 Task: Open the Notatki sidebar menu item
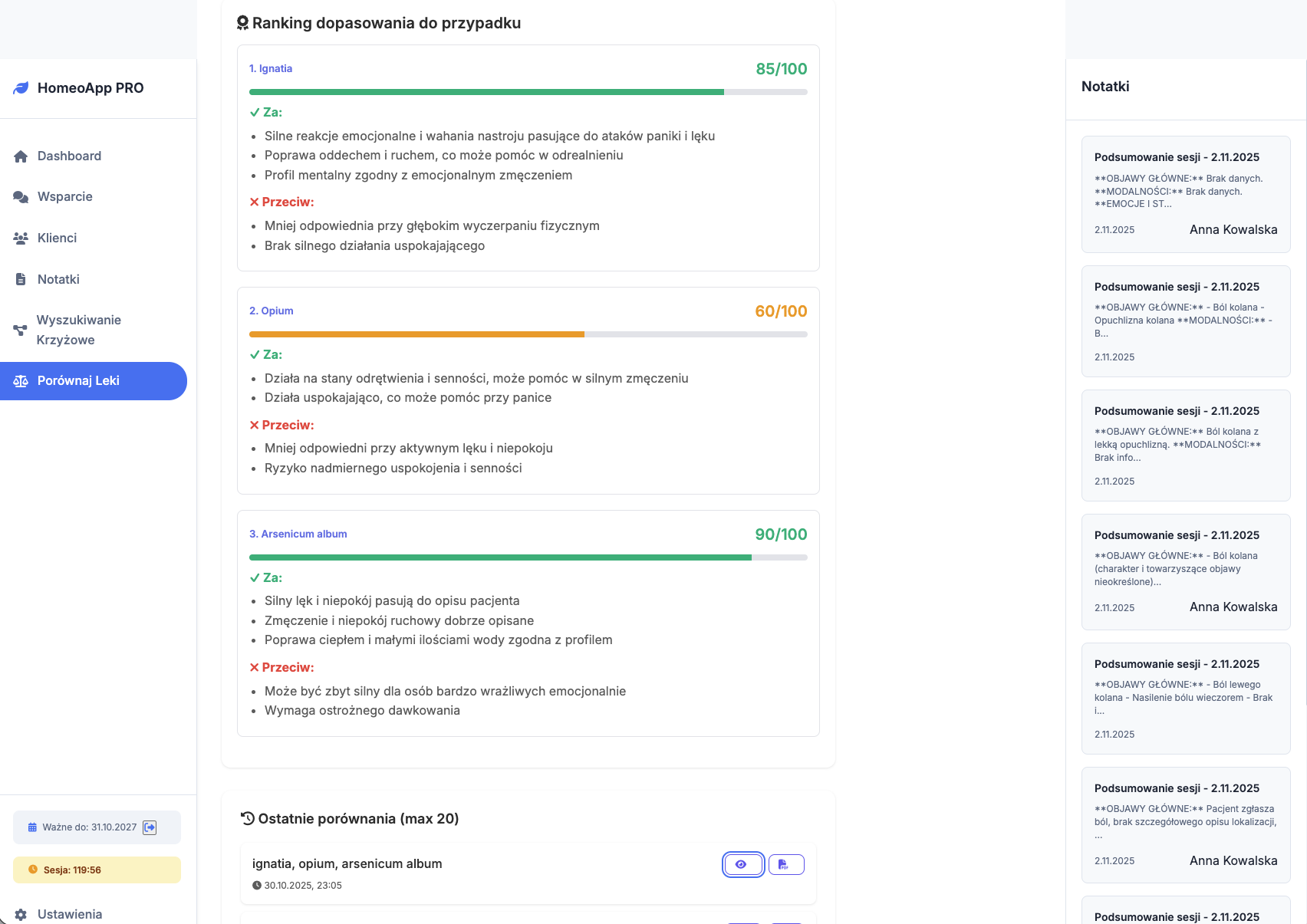coord(58,279)
